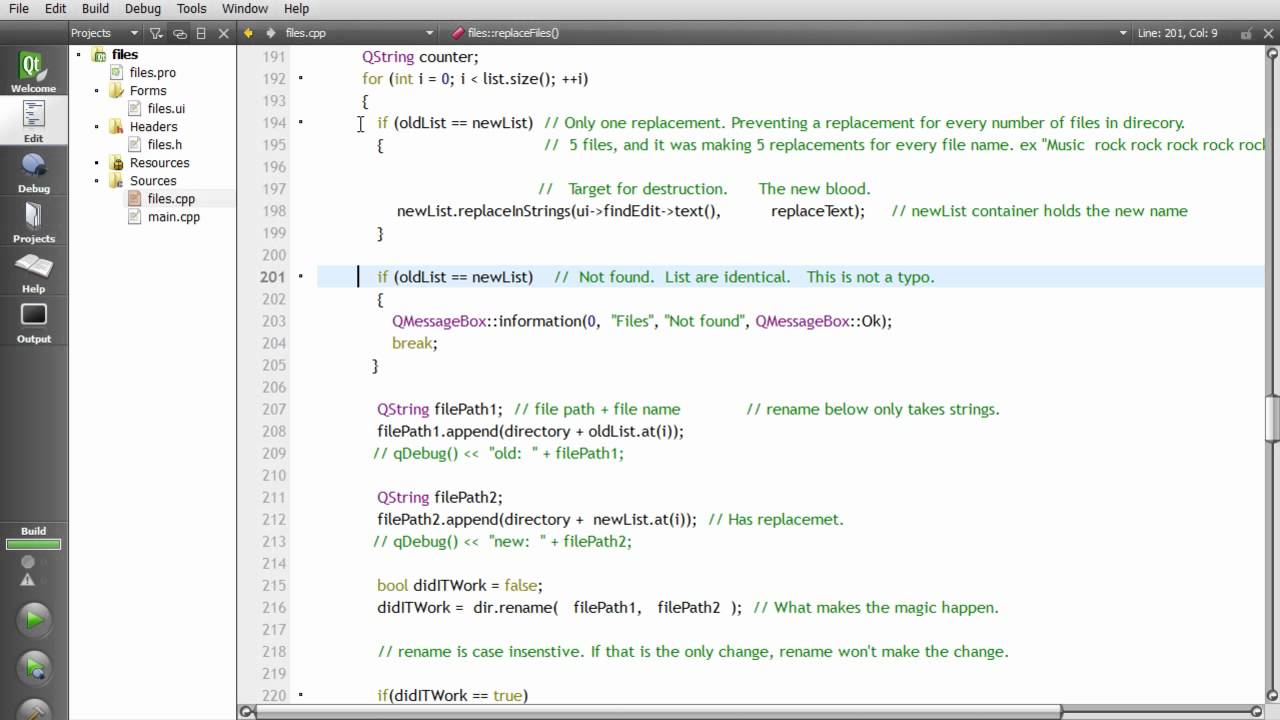The width and height of the screenshot is (1280, 720).
Task: Open the Window menu
Action: (x=245, y=8)
